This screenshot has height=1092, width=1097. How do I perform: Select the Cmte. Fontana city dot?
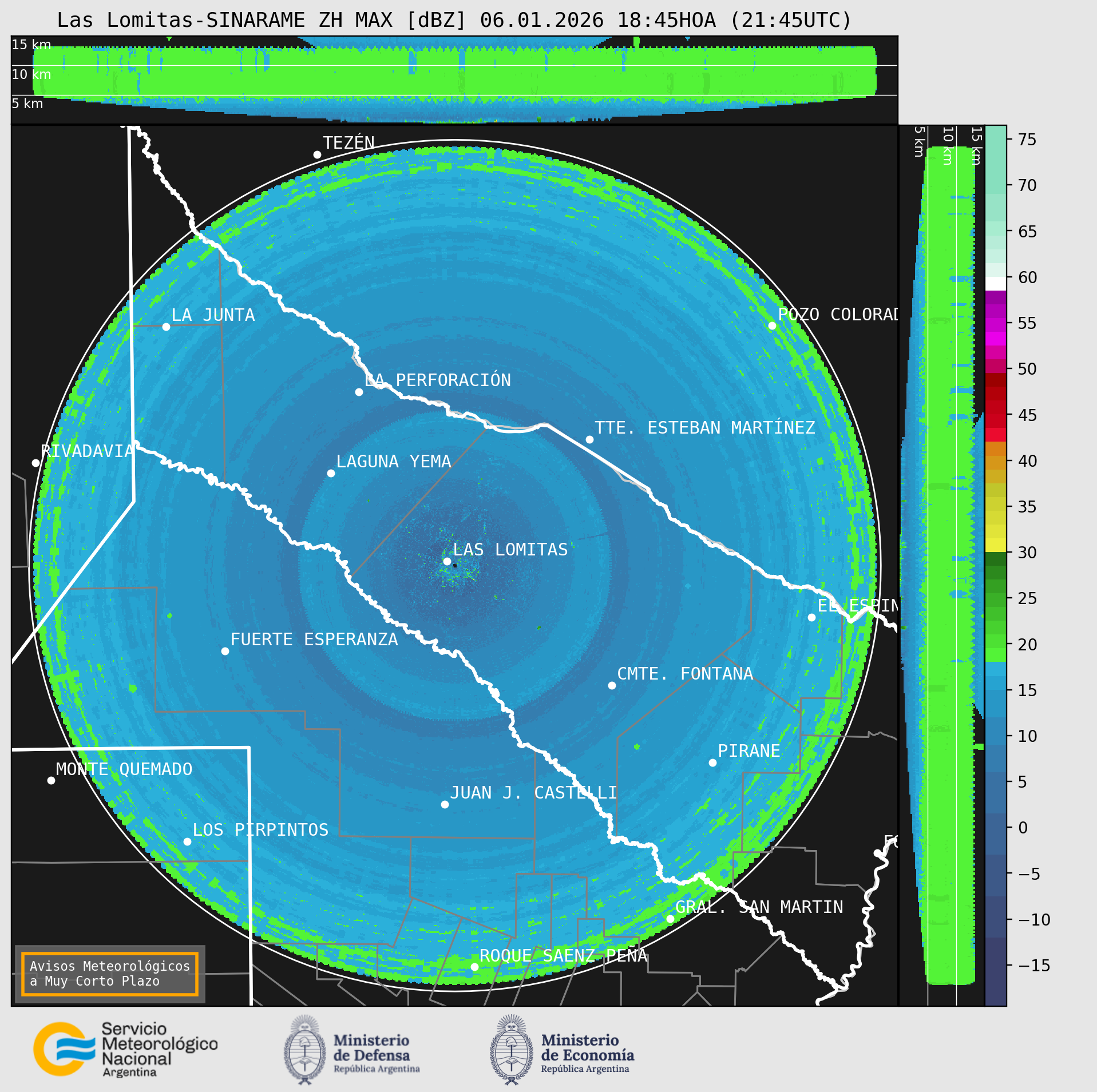(612, 685)
